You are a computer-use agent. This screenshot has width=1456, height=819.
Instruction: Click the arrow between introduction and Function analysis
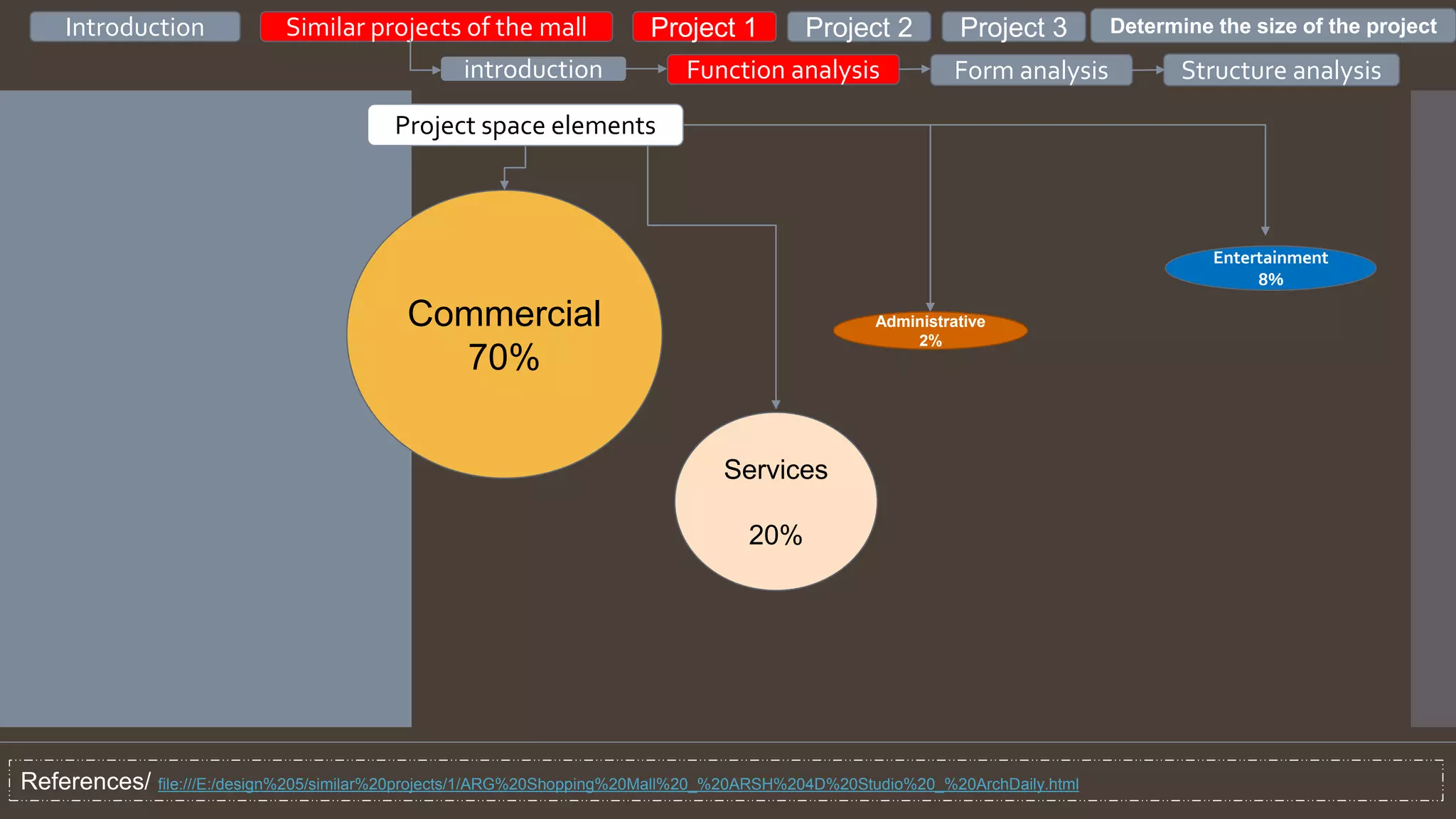[646, 69]
